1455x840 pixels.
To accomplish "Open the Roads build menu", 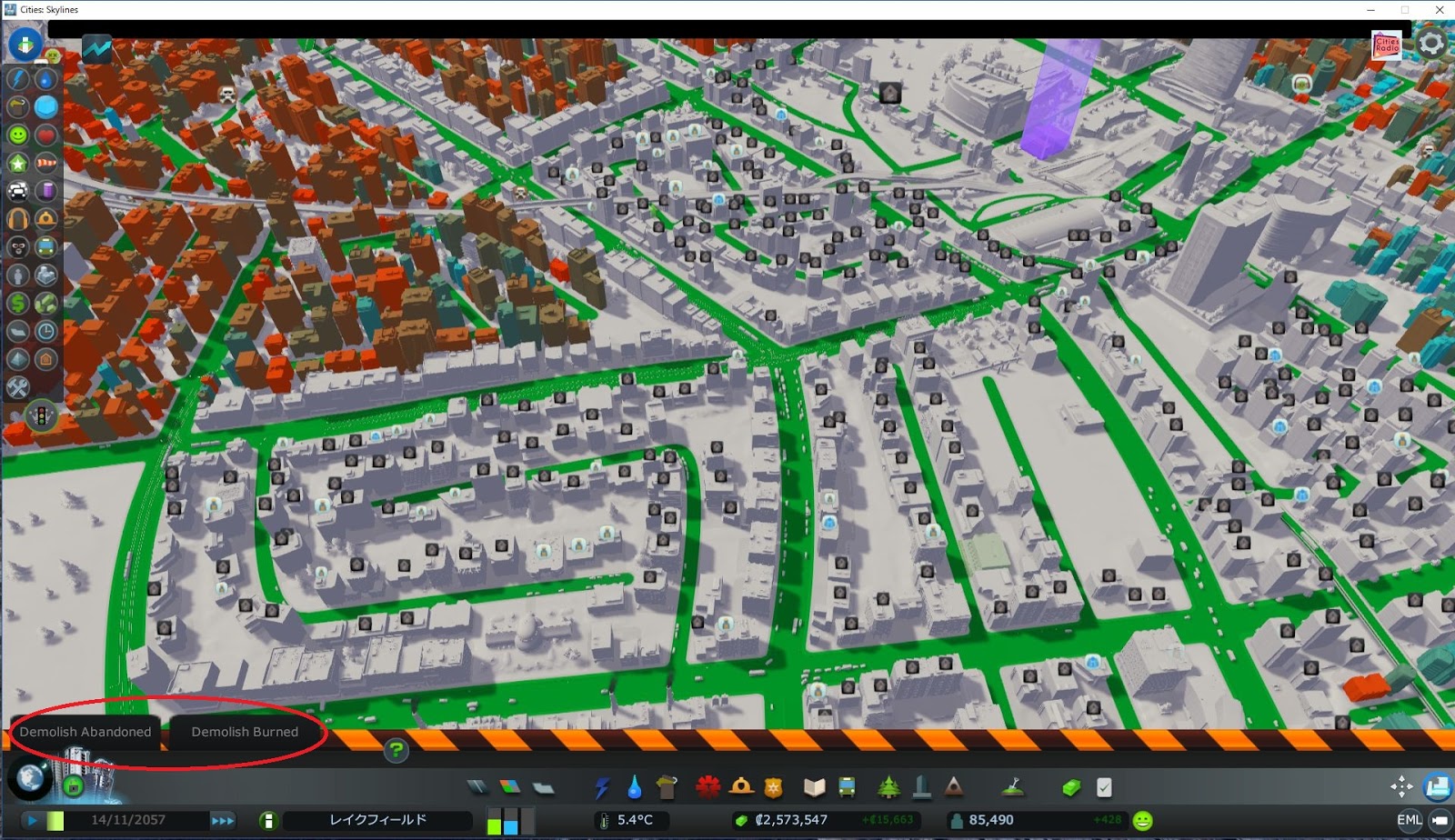I will (477, 787).
